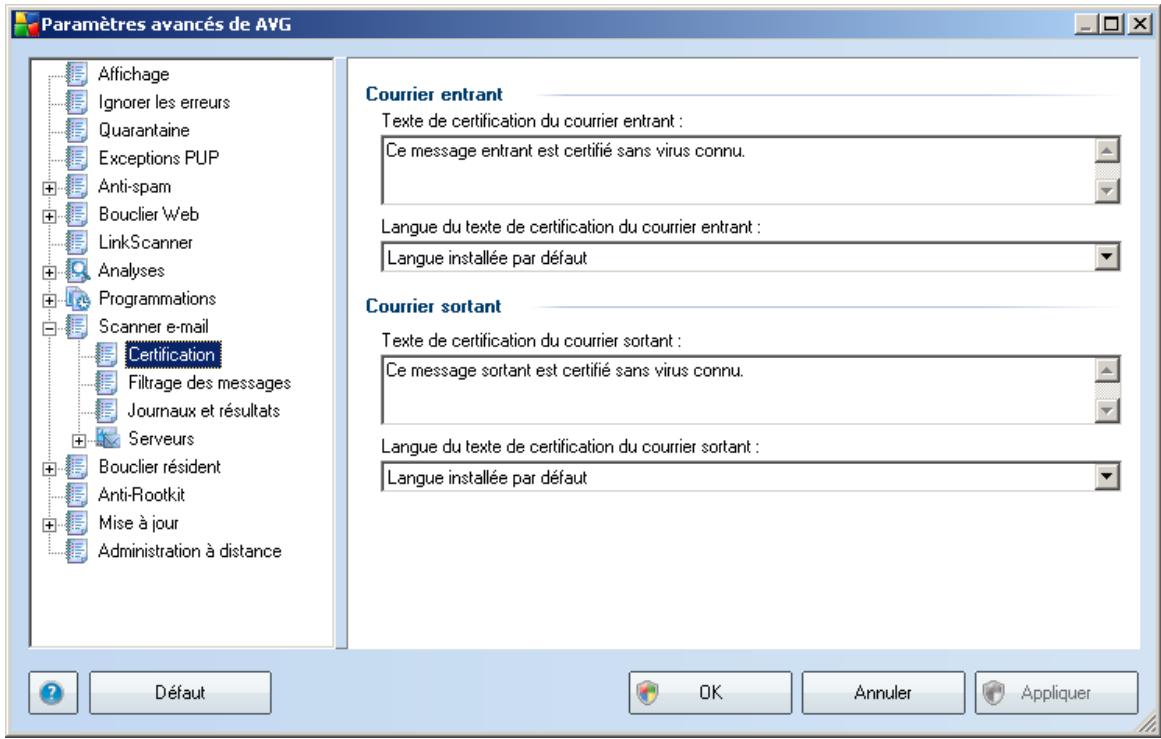This screenshot has height=739, width=1161.
Task: Select Administration à distance tree item
Action: (x=190, y=551)
